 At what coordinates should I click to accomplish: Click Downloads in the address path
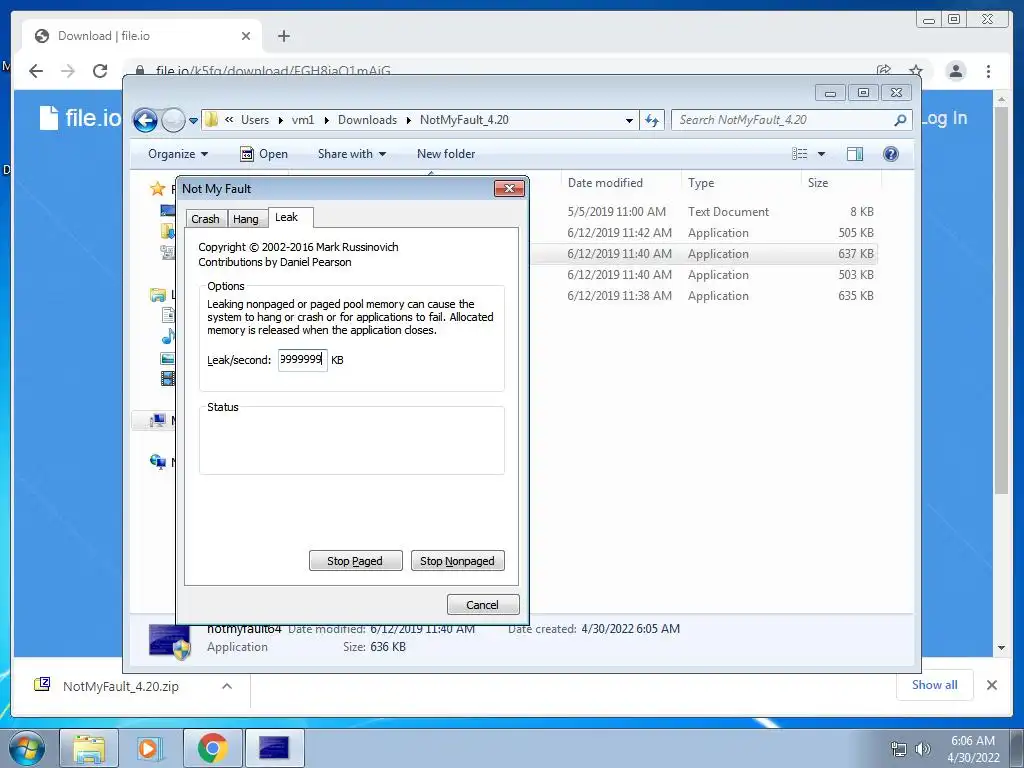[367, 120]
